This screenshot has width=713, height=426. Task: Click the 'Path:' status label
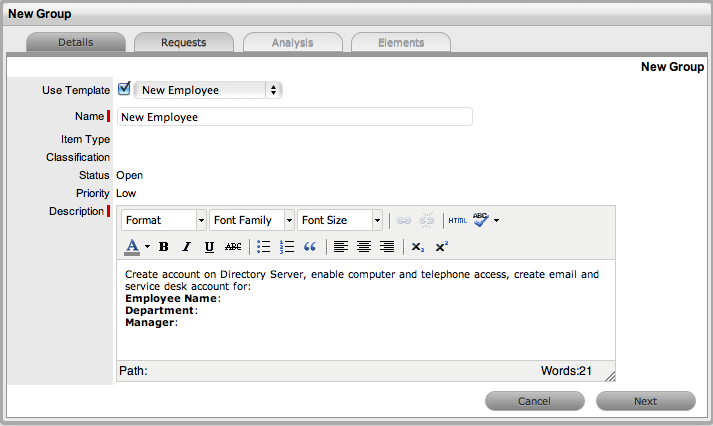[133, 371]
